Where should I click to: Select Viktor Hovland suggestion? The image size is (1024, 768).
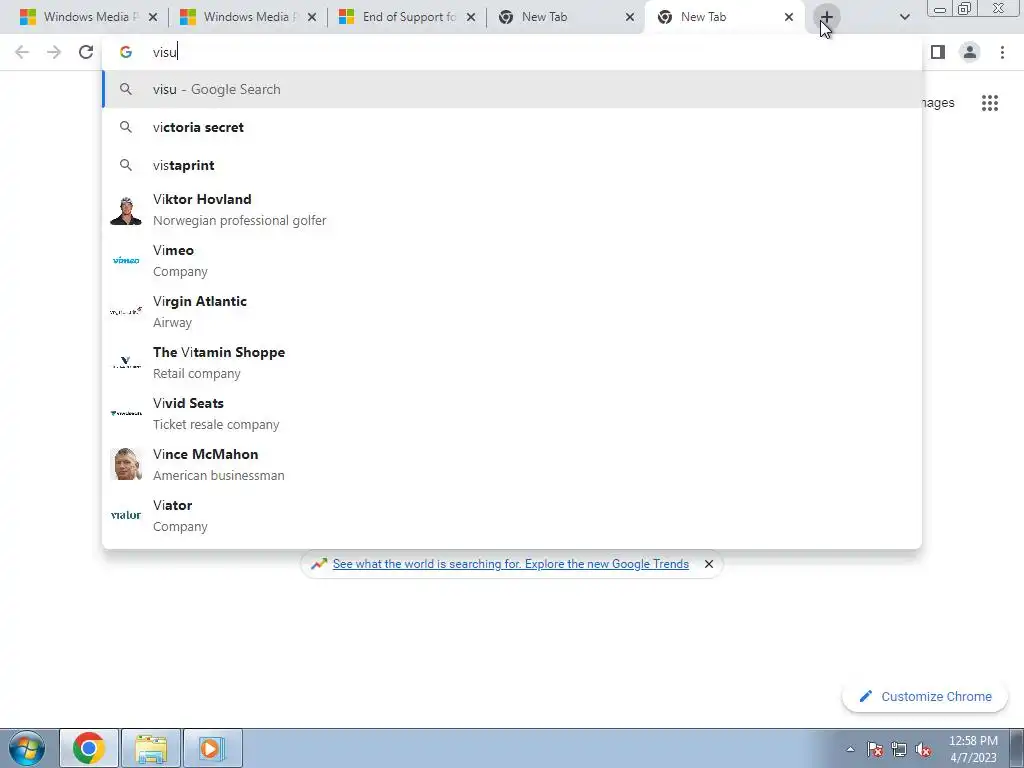coord(511,210)
